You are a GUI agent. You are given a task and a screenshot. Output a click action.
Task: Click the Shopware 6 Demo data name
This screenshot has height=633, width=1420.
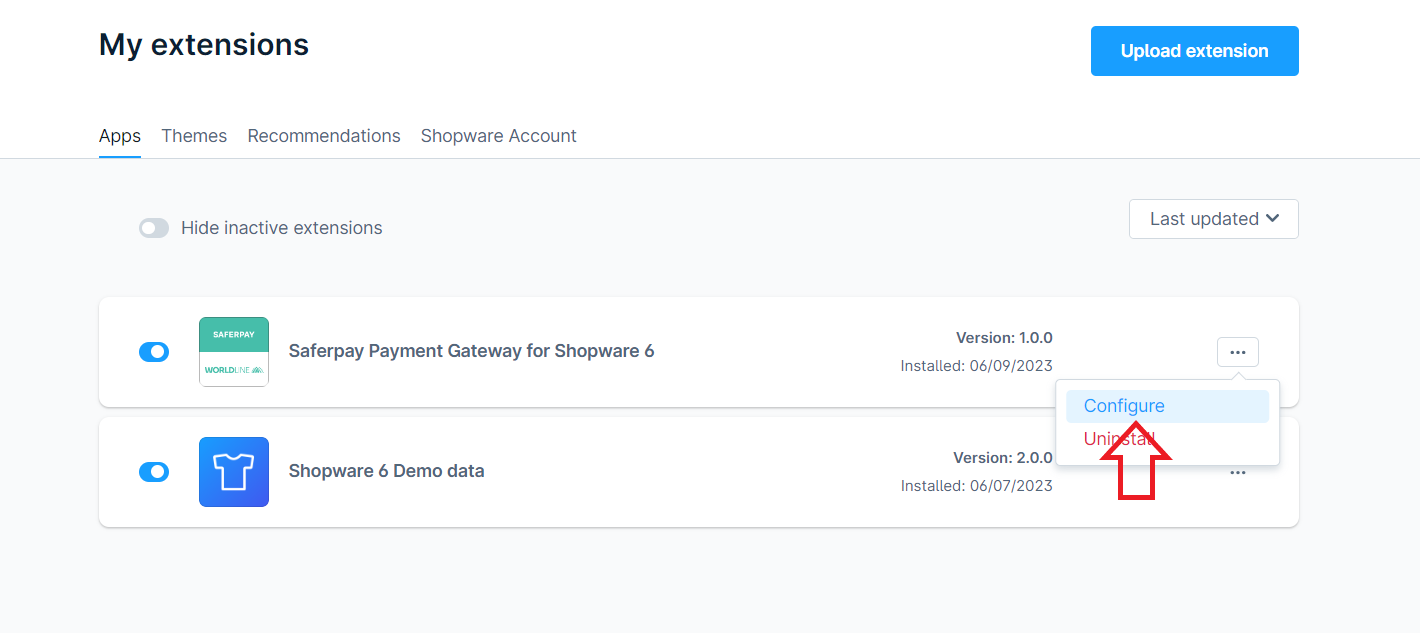[386, 471]
